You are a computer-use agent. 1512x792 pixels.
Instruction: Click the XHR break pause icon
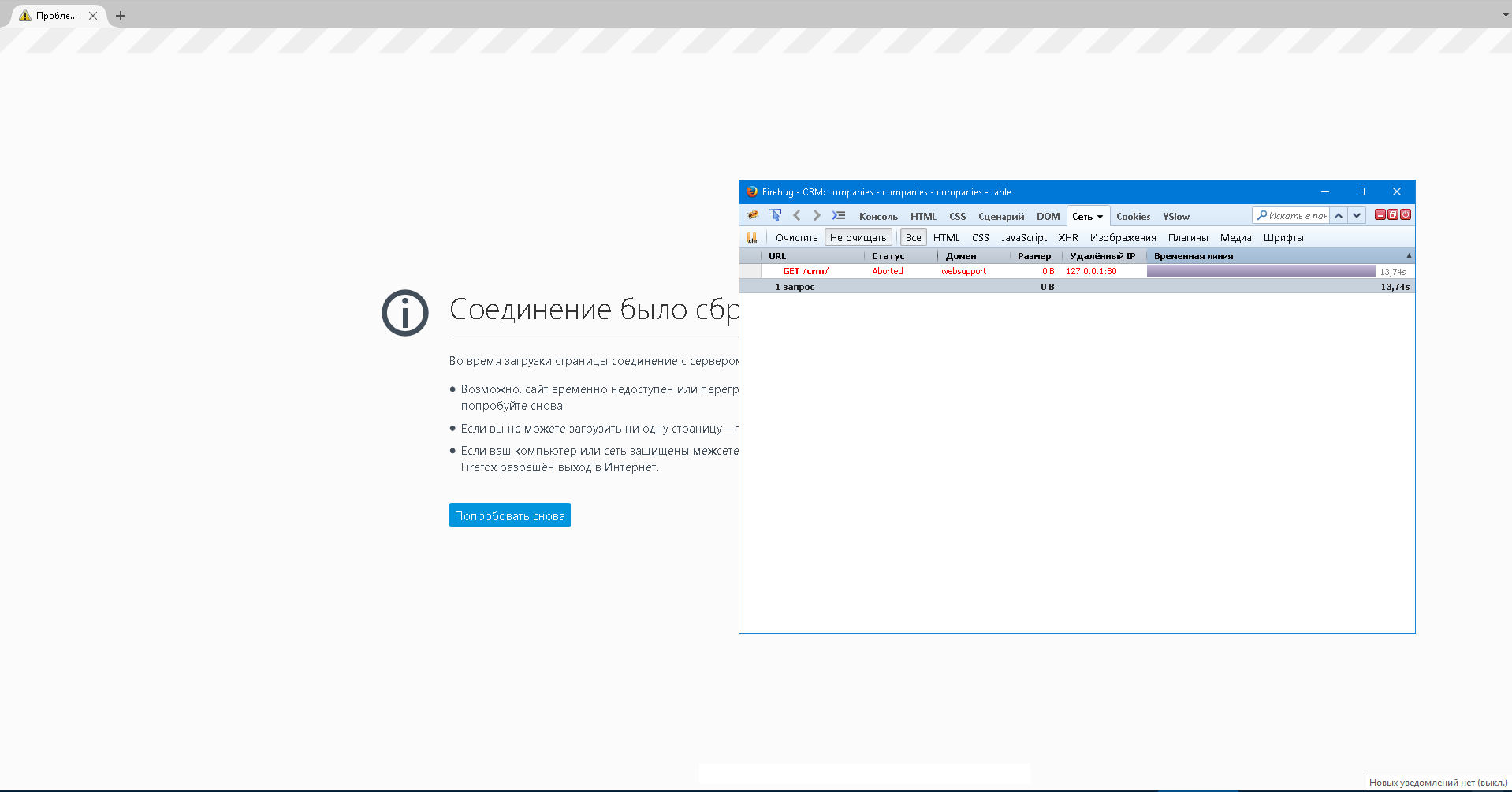pyautogui.click(x=752, y=237)
